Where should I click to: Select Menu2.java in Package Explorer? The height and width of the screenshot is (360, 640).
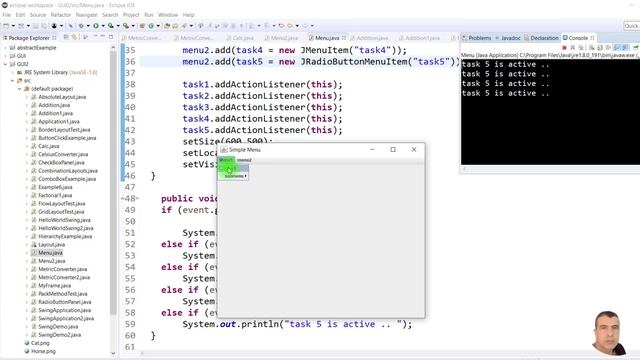tap(51, 261)
